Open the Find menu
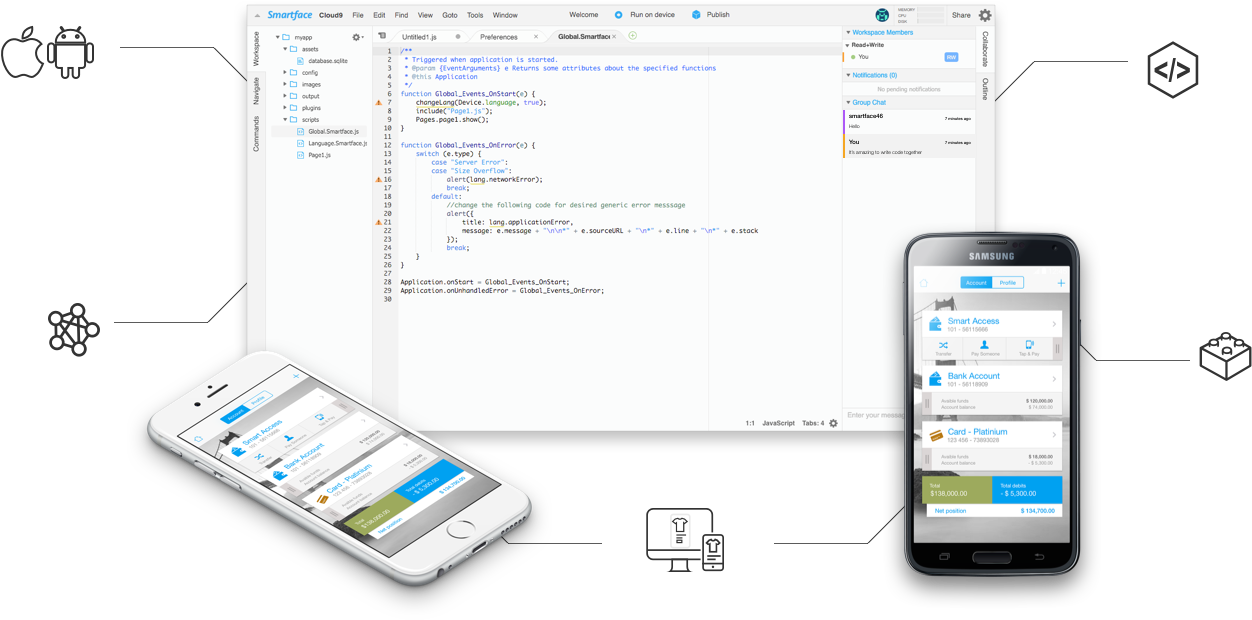Image resolution: width=1252 pixels, height=620 pixels. pyautogui.click(x=402, y=15)
